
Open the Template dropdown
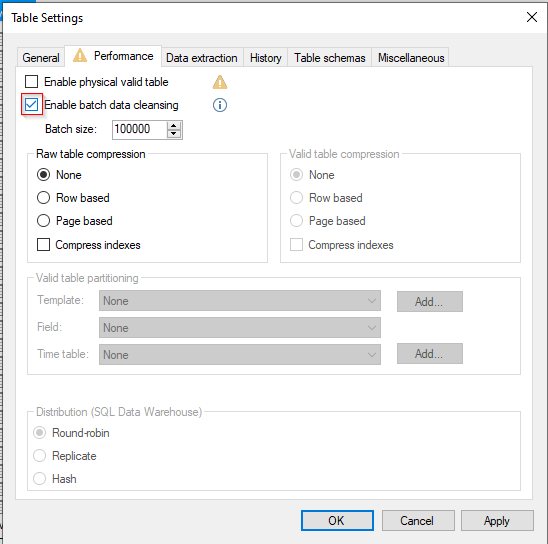pyautogui.click(x=240, y=301)
